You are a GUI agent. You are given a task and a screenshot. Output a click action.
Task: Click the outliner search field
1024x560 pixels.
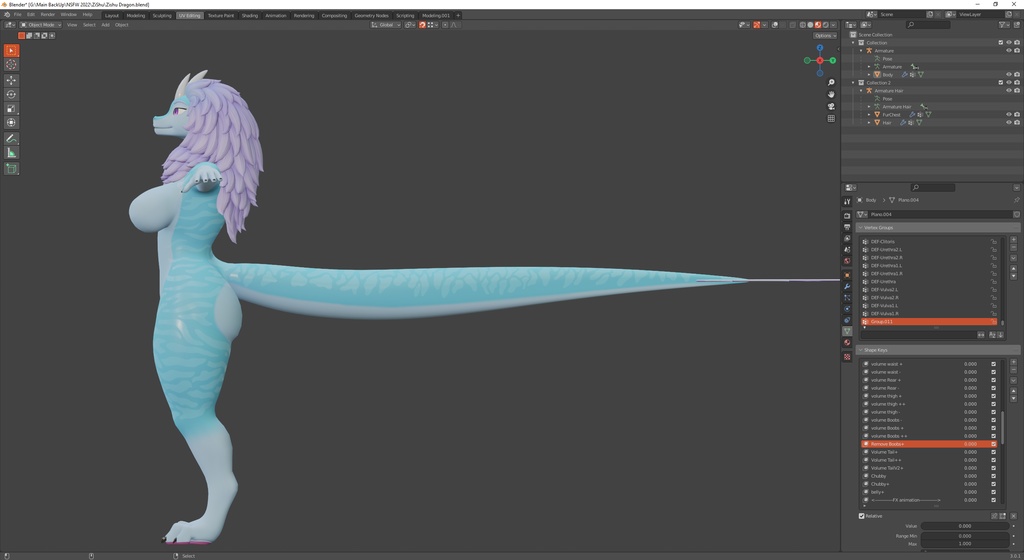[928, 25]
